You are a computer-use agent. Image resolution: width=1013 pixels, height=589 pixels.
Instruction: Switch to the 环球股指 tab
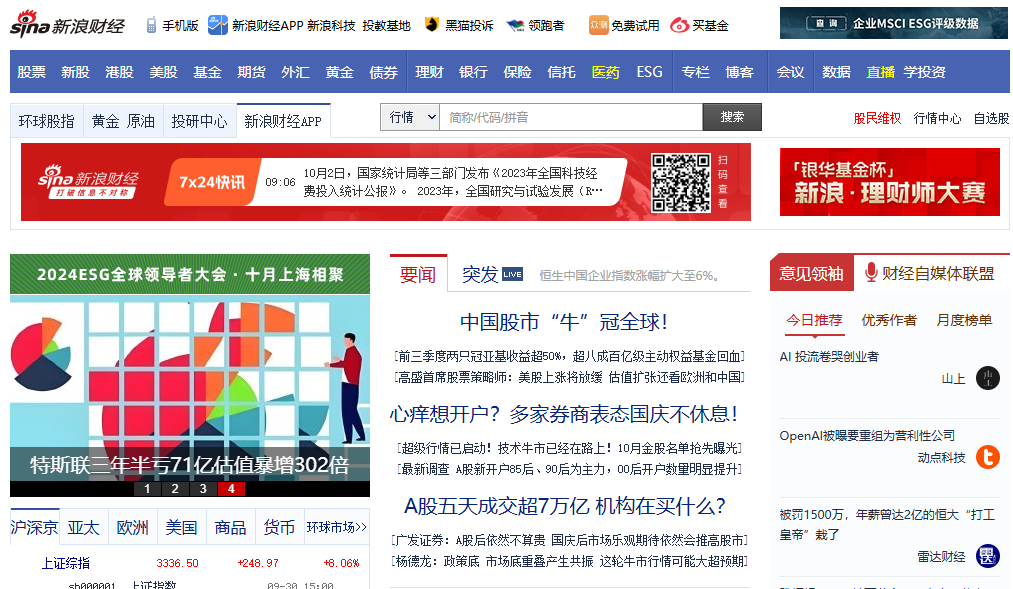click(x=47, y=121)
